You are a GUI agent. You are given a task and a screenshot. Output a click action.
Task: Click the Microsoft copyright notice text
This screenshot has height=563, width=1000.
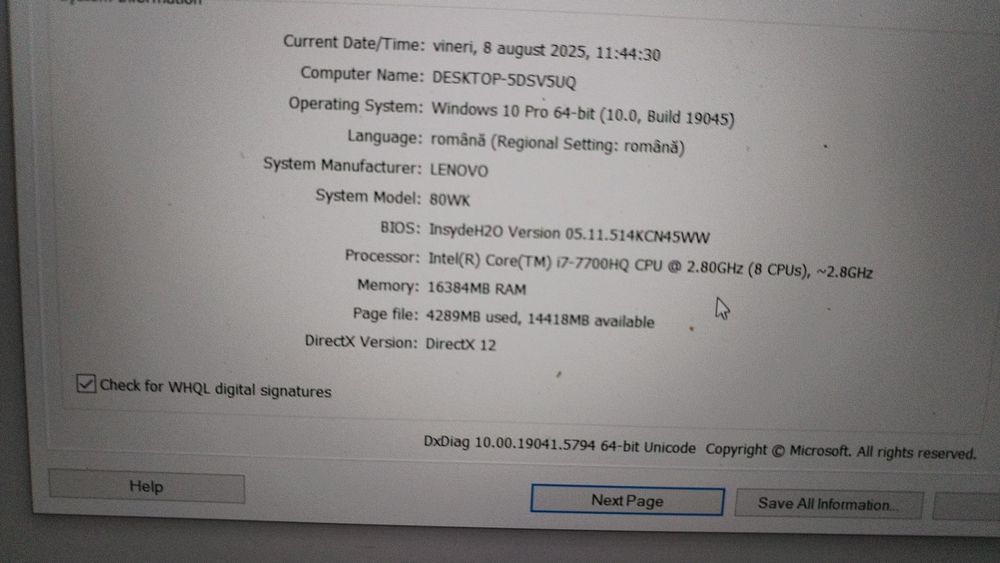(x=841, y=451)
